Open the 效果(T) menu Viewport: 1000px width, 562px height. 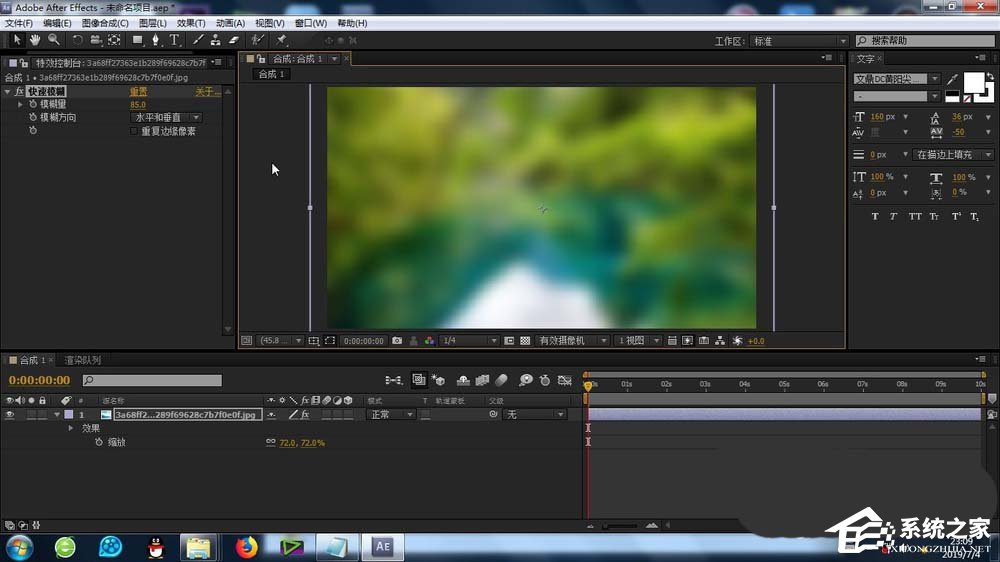coord(190,23)
